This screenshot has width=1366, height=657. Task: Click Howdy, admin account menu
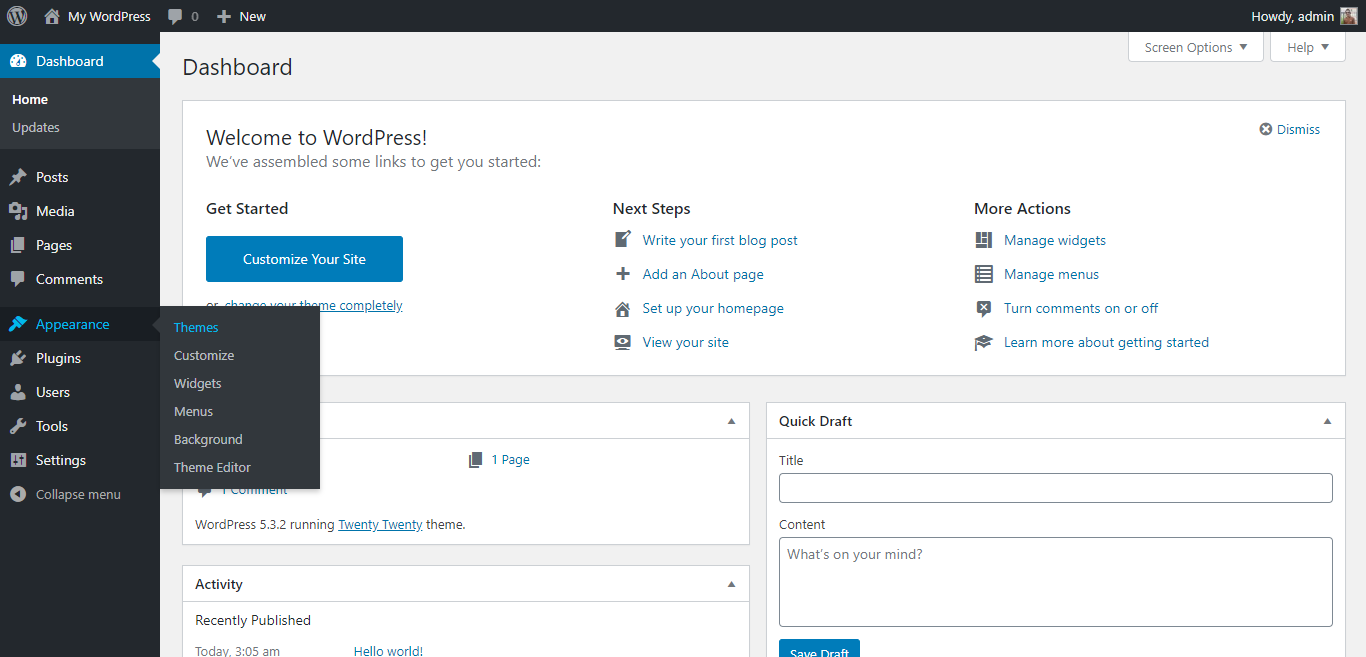point(1304,16)
